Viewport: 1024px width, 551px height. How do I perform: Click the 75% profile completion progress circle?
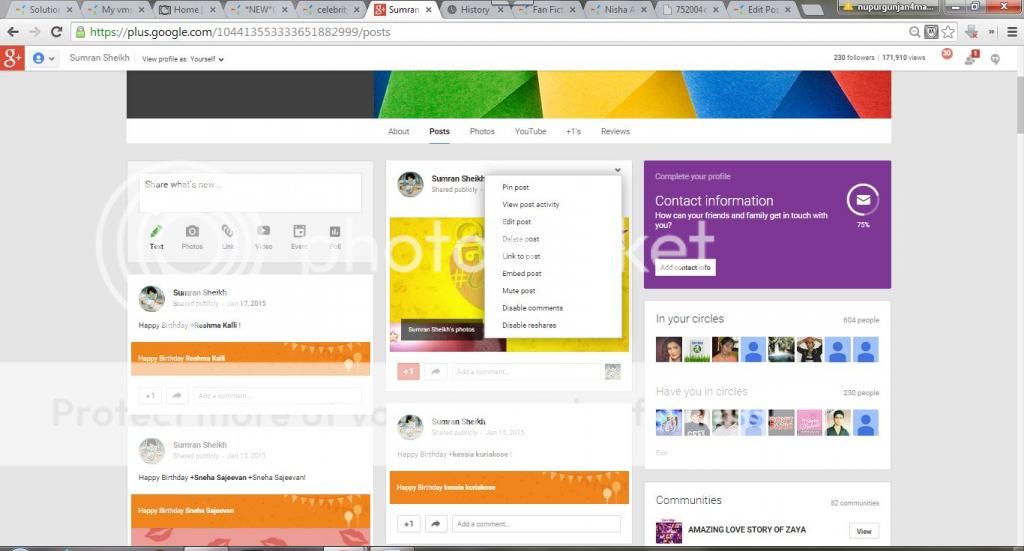[x=862, y=201]
